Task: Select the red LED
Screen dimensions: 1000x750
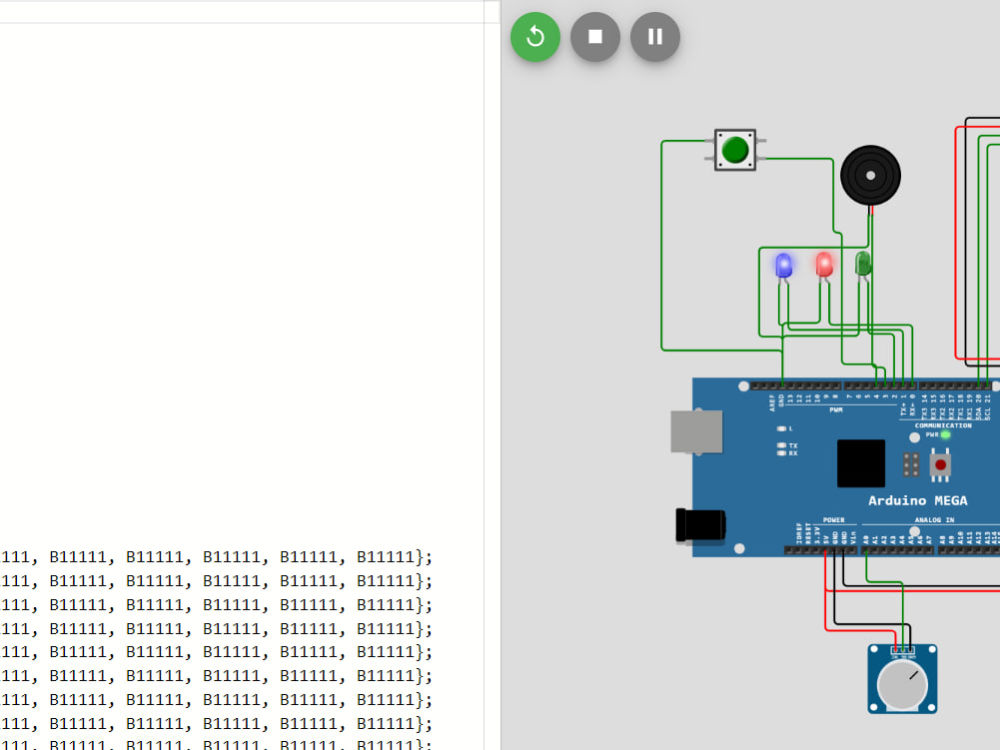Action: [823, 266]
